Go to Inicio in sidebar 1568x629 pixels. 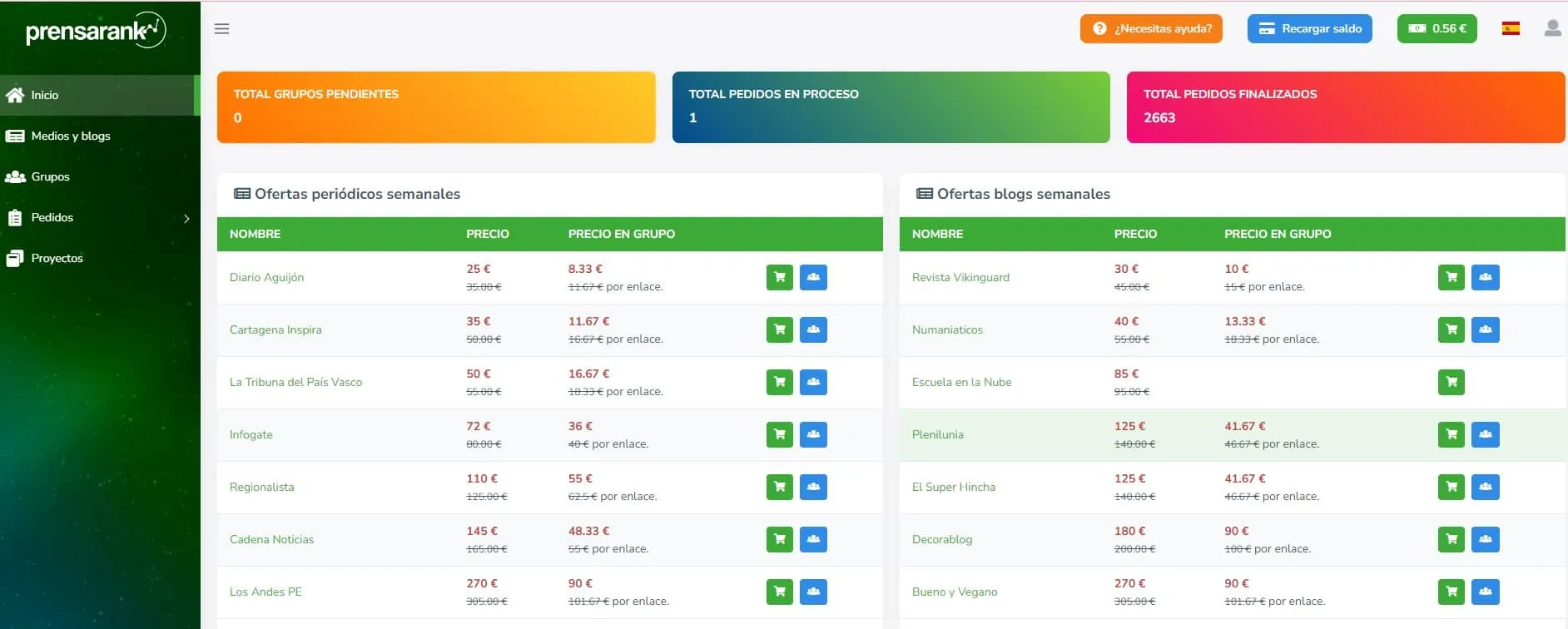[x=100, y=95]
